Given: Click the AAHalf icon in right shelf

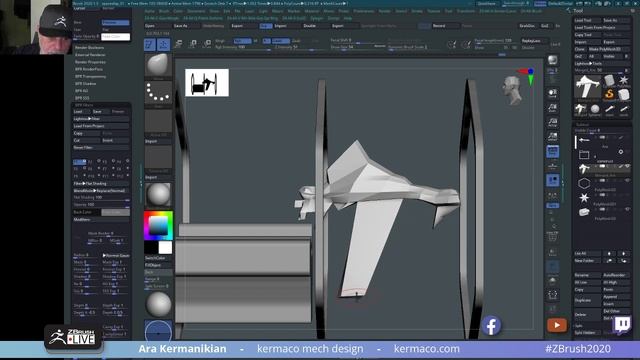Looking at the screenshot, I should [x=553, y=136].
